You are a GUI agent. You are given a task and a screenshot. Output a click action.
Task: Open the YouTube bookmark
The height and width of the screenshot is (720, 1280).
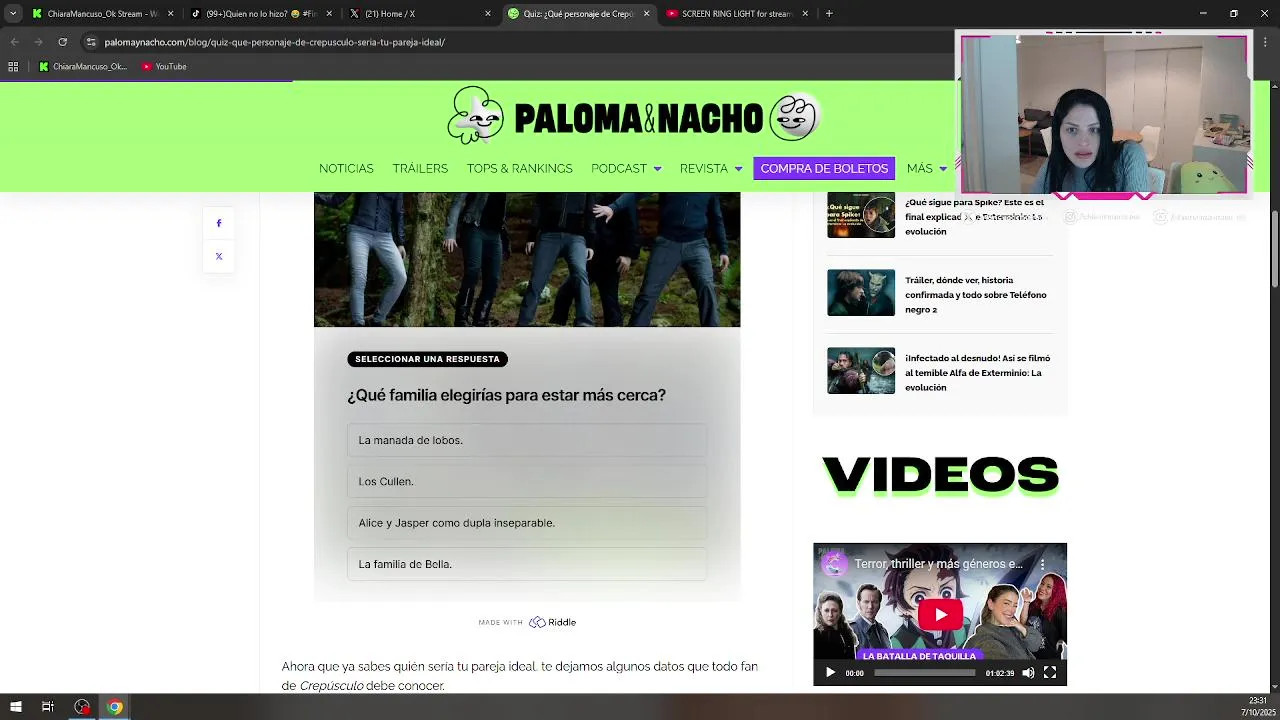point(164,67)
